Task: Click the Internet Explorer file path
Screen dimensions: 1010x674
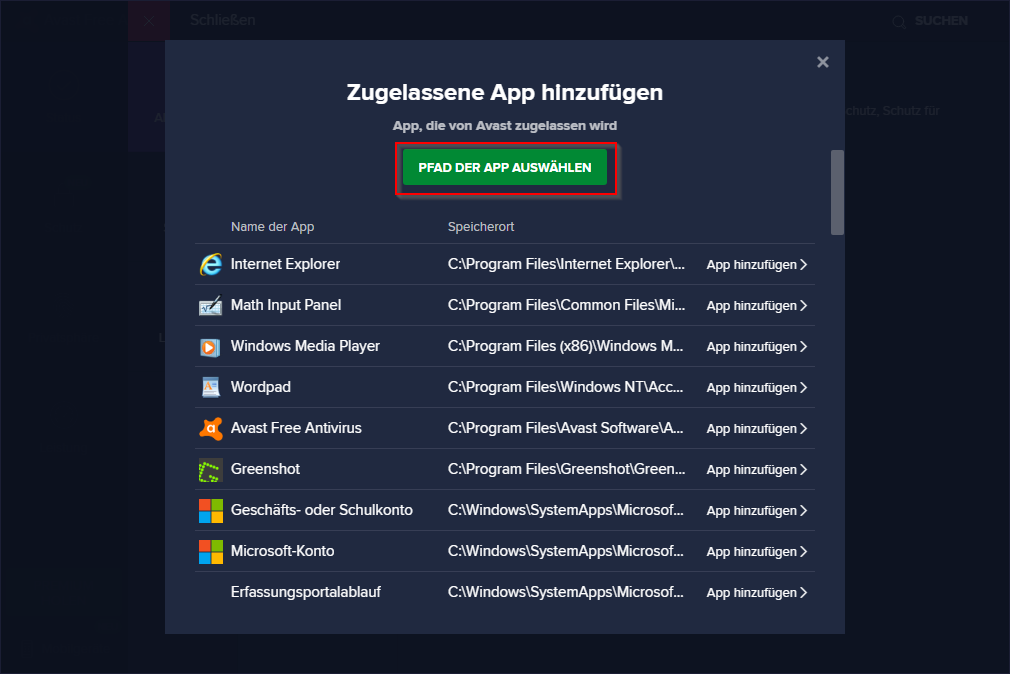Action: pos(566,264)
